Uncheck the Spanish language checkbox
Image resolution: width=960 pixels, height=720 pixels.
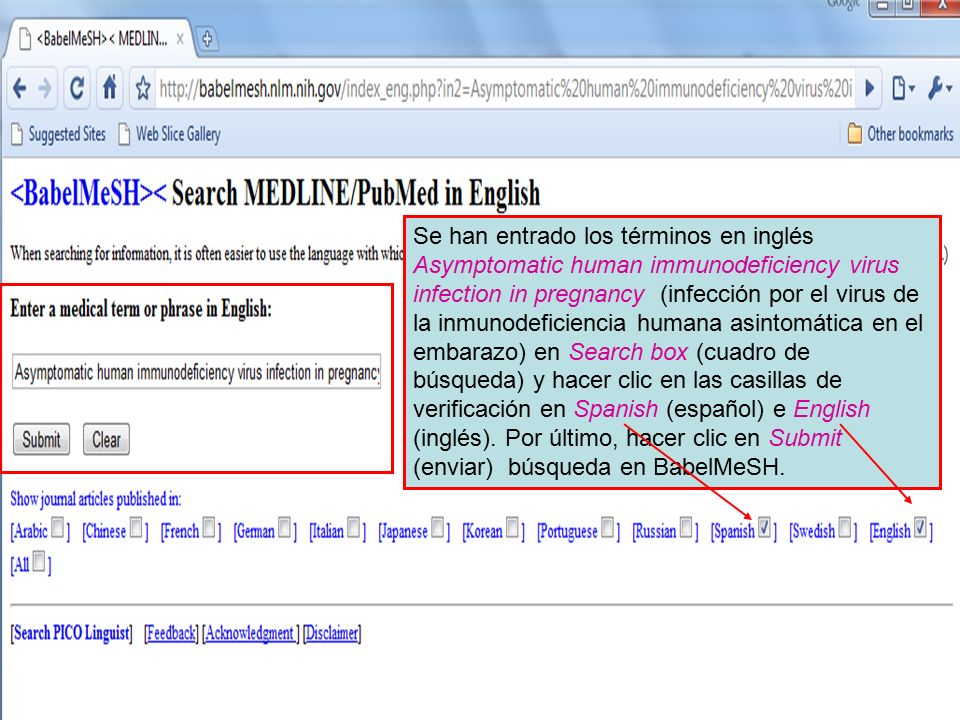coord(764,527)
